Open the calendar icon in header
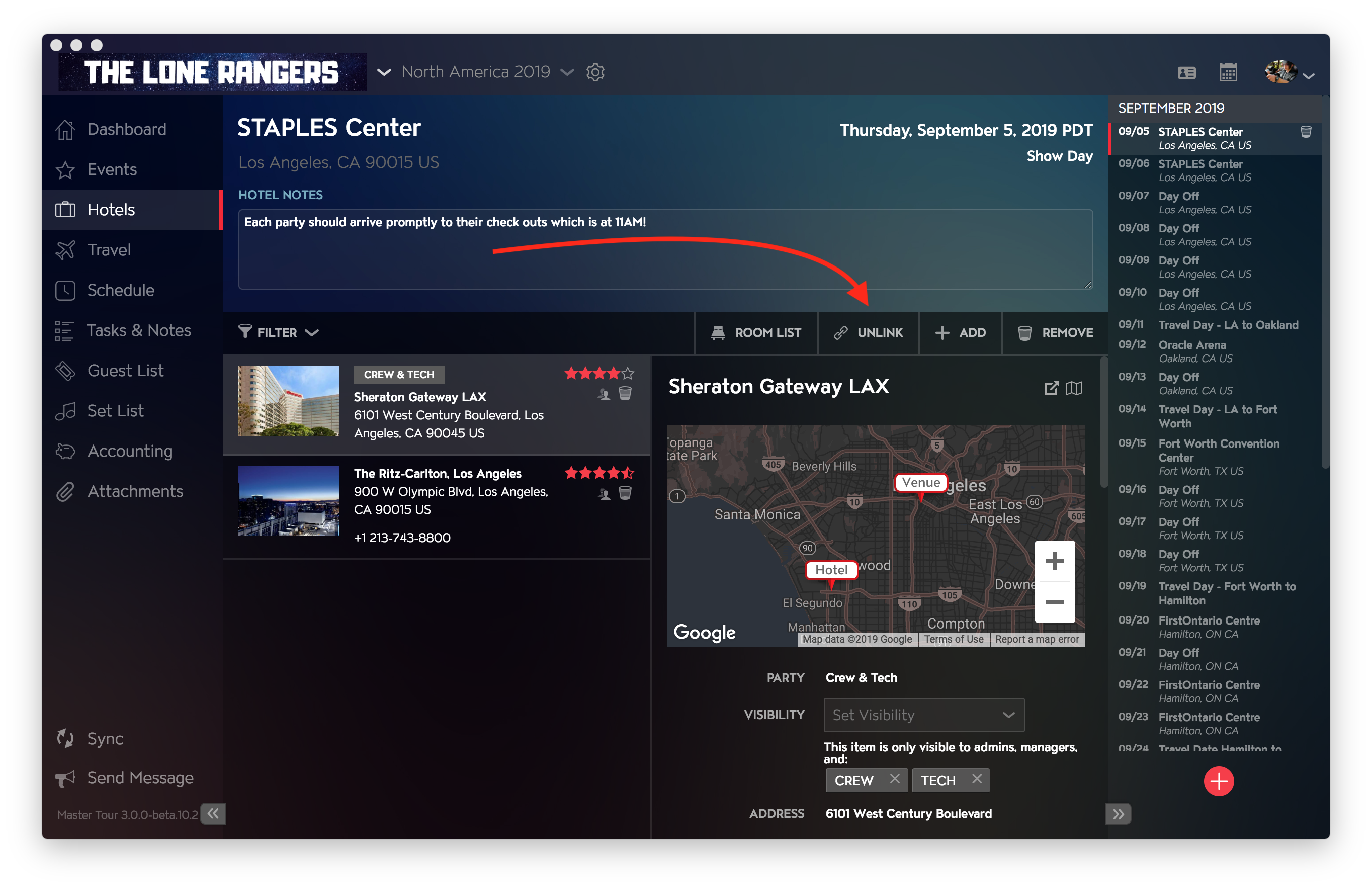The image size is (1372, 889). pyautogui.click(x=1229, y=72)
